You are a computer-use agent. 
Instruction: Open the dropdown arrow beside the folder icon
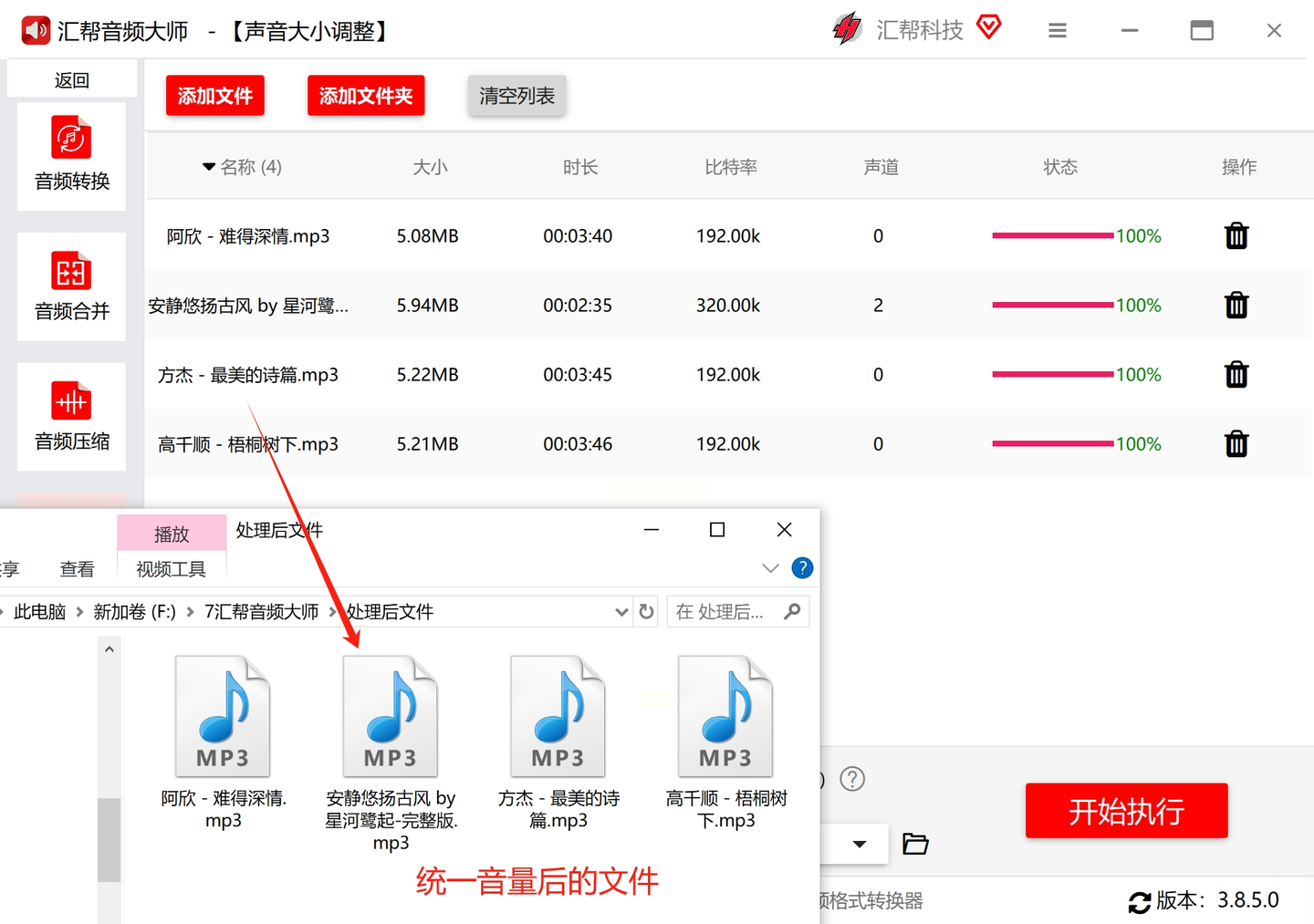tap(859, 844)
